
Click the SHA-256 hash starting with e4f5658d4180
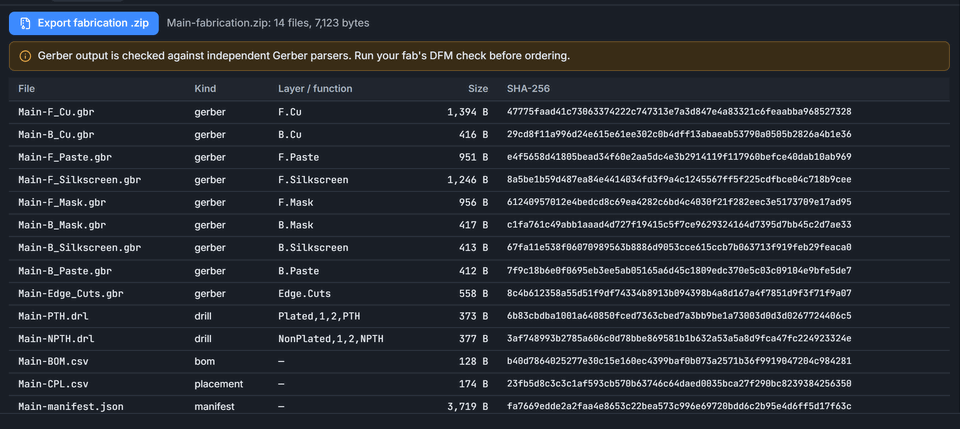(679, 157)
